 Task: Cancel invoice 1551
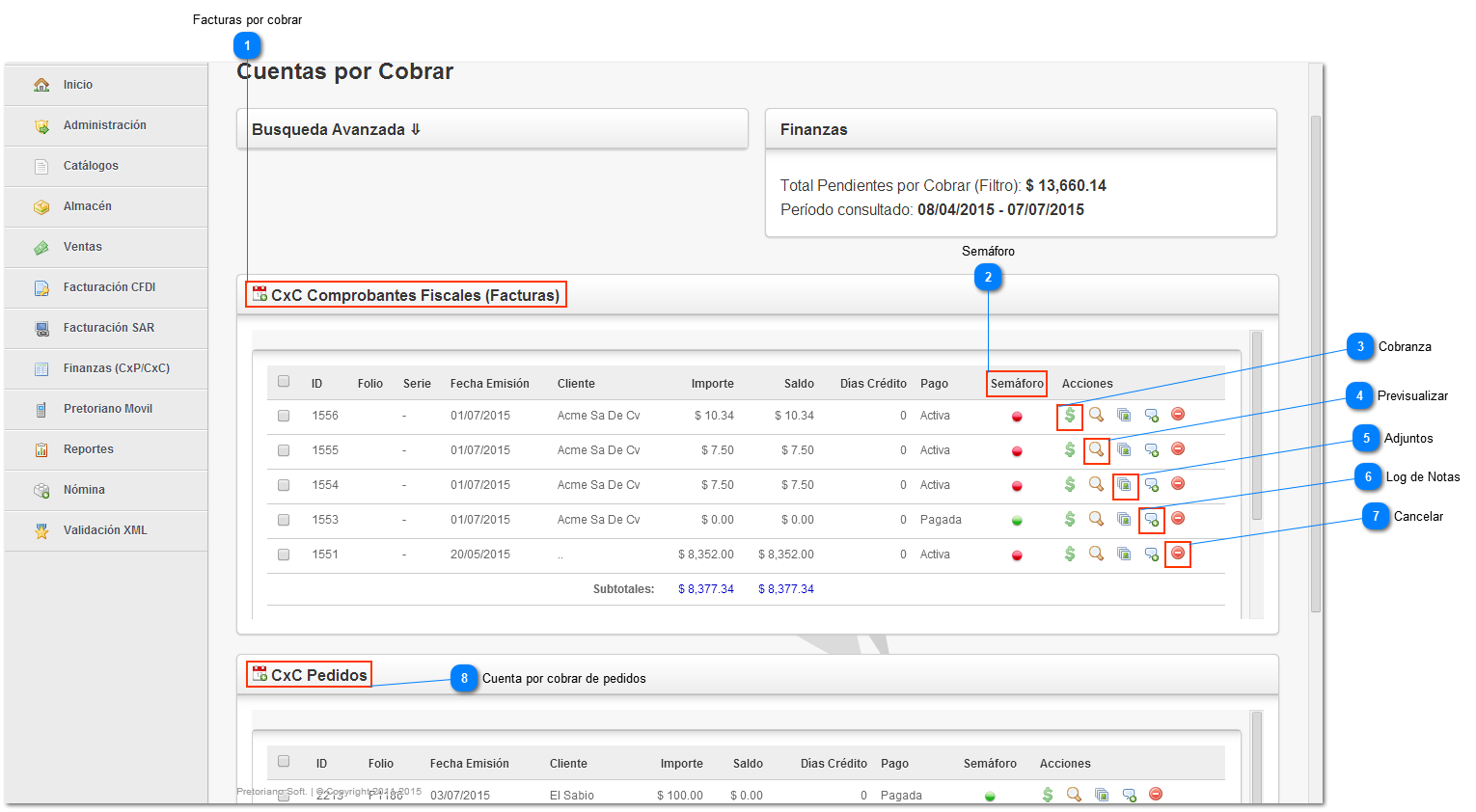click(x=1178, y=553)
